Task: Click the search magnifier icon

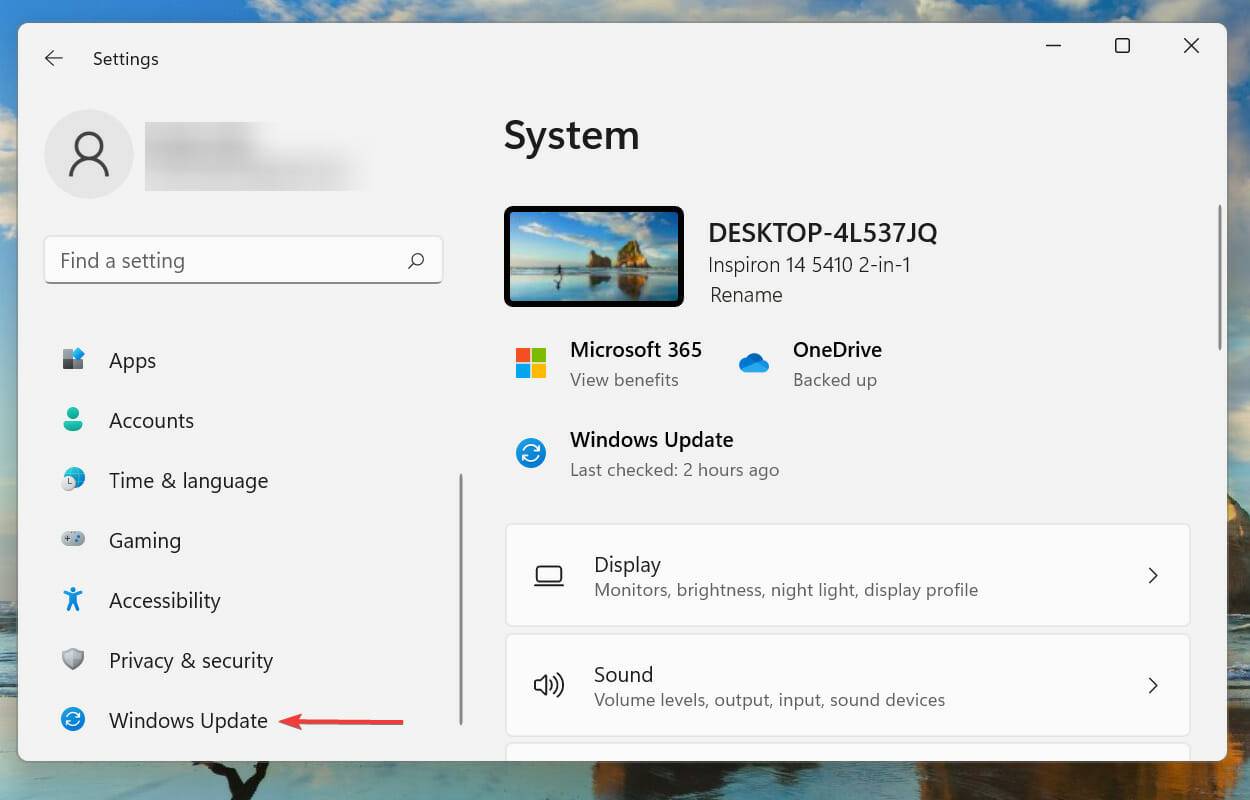Action: click(416, 261)
